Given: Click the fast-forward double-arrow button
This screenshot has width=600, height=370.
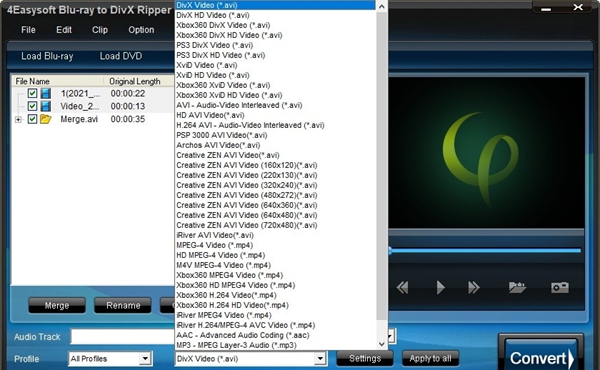Looking at the screenshot, I should pos(474,287).
